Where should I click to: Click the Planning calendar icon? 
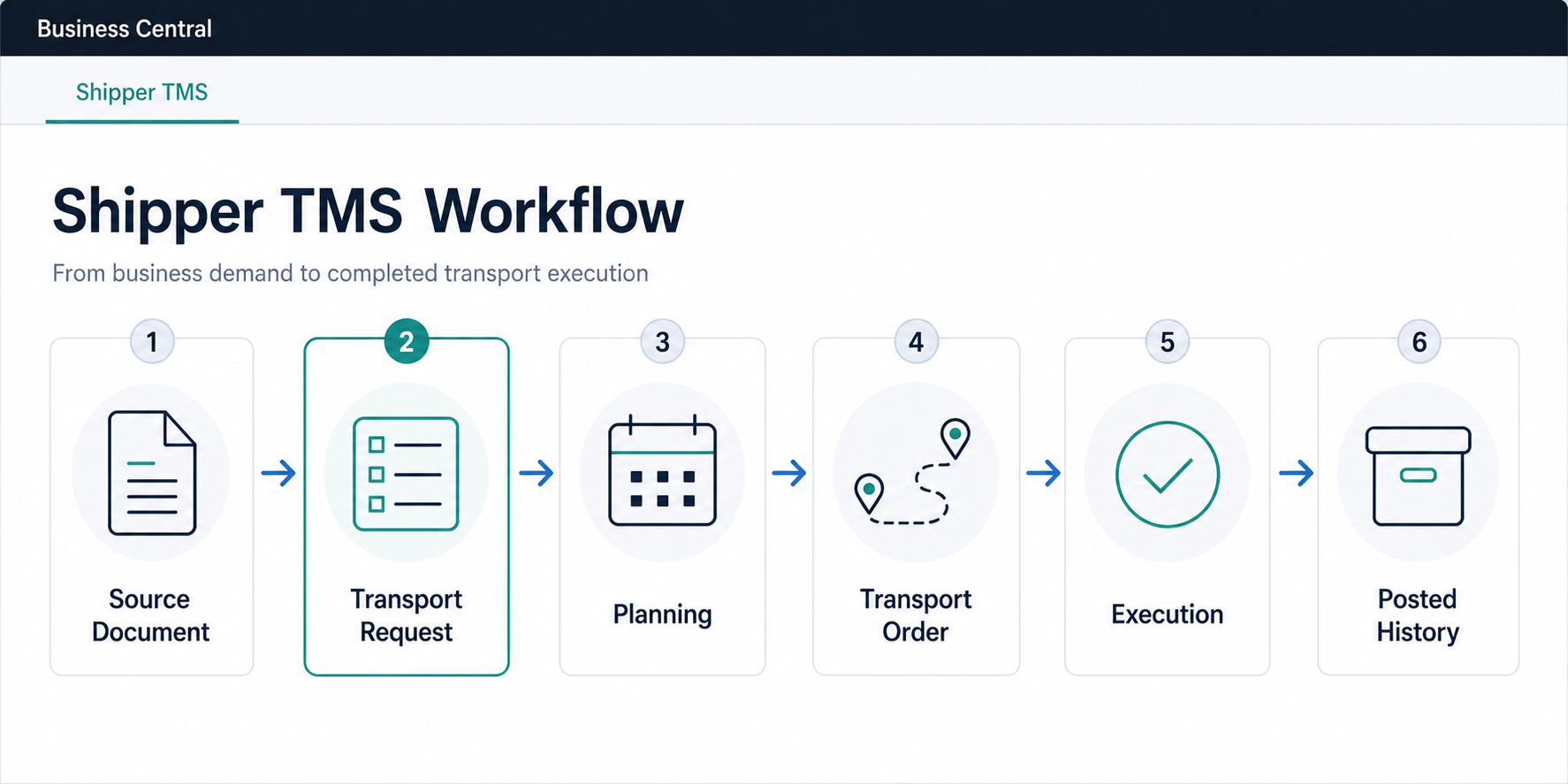coord(662,470)
